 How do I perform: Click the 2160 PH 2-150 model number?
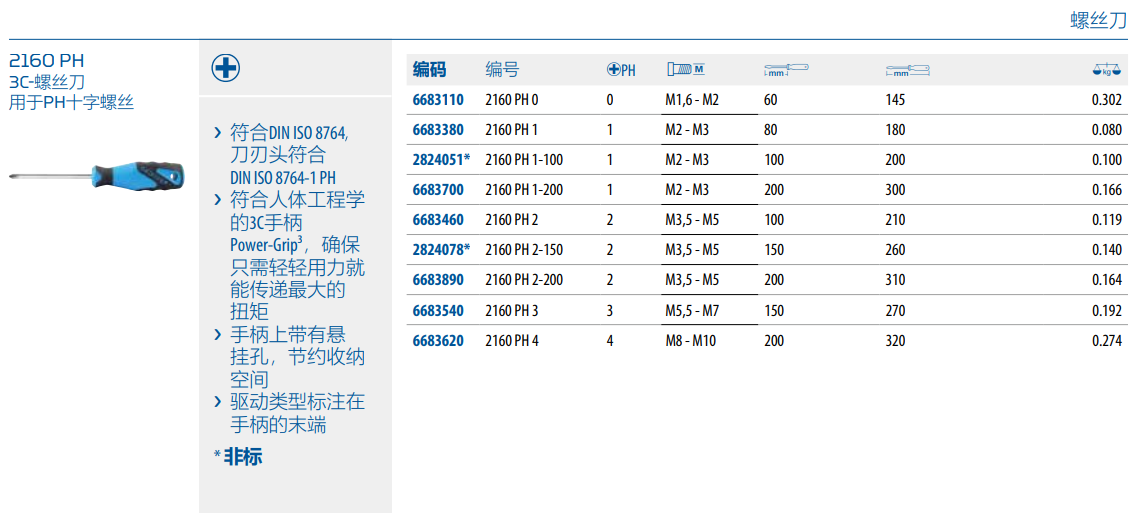(x=524, y=251)
